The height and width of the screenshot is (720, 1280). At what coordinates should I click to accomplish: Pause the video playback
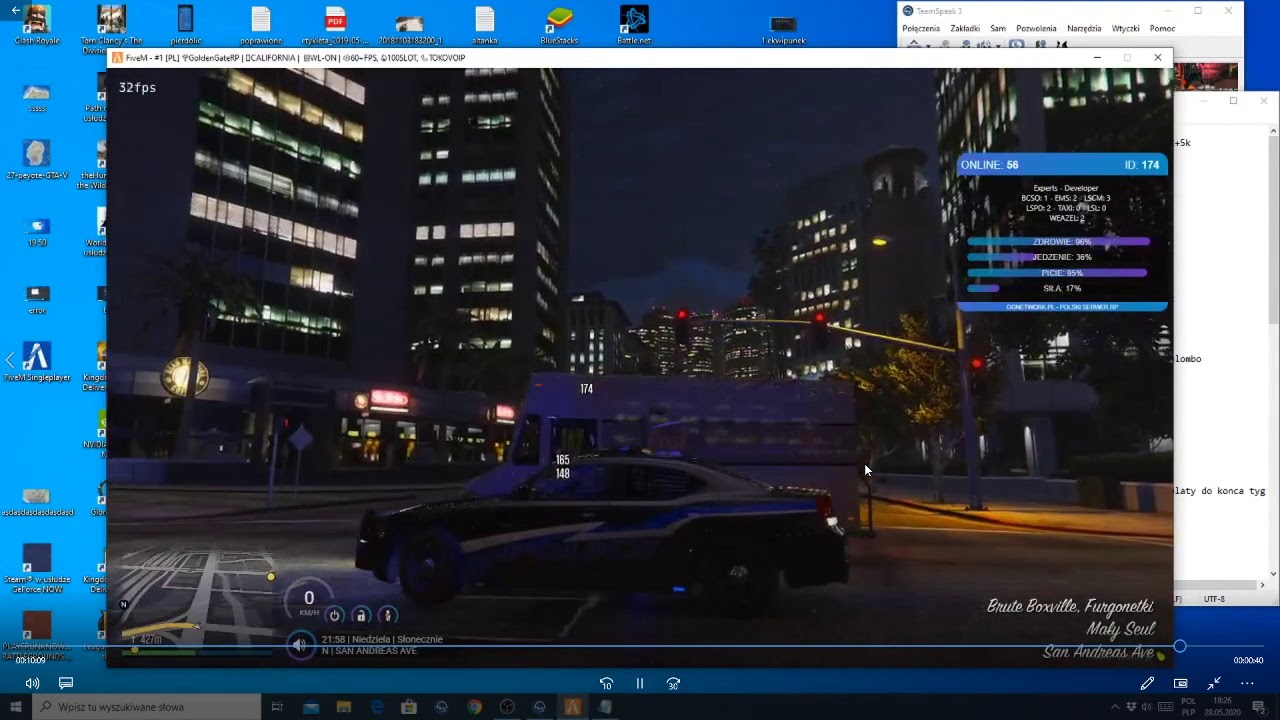coord(640,683)
